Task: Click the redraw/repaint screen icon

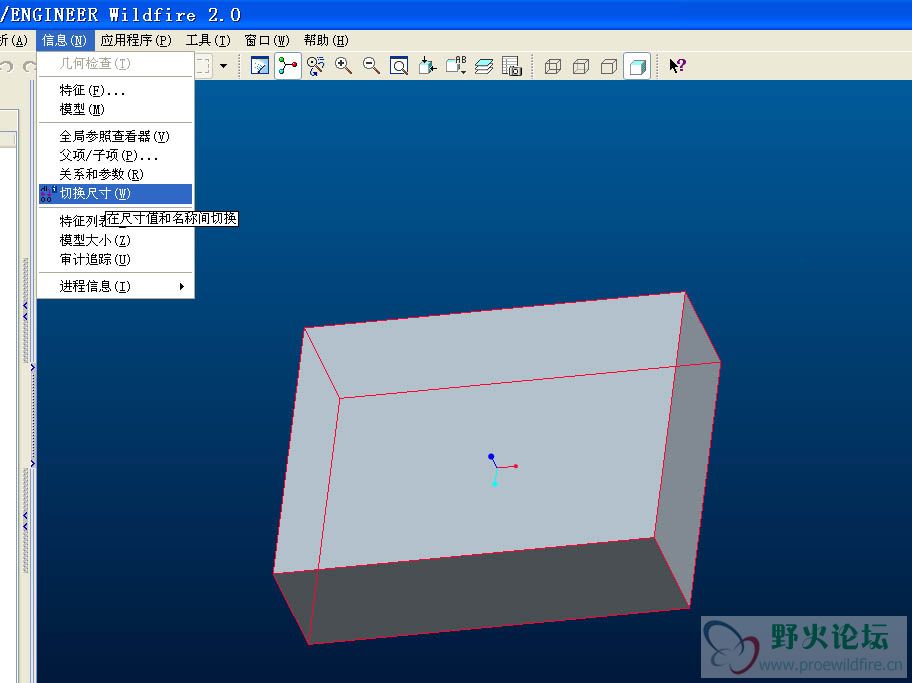Action: tap(259, 66)
